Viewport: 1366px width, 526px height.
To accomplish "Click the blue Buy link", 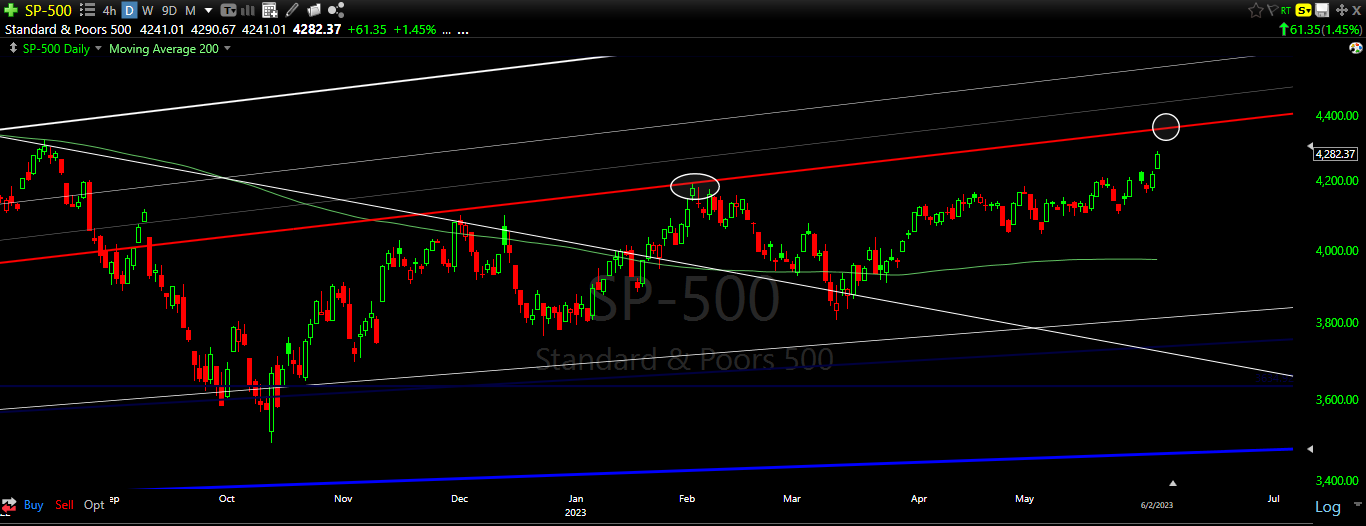I will pos(33,505).
